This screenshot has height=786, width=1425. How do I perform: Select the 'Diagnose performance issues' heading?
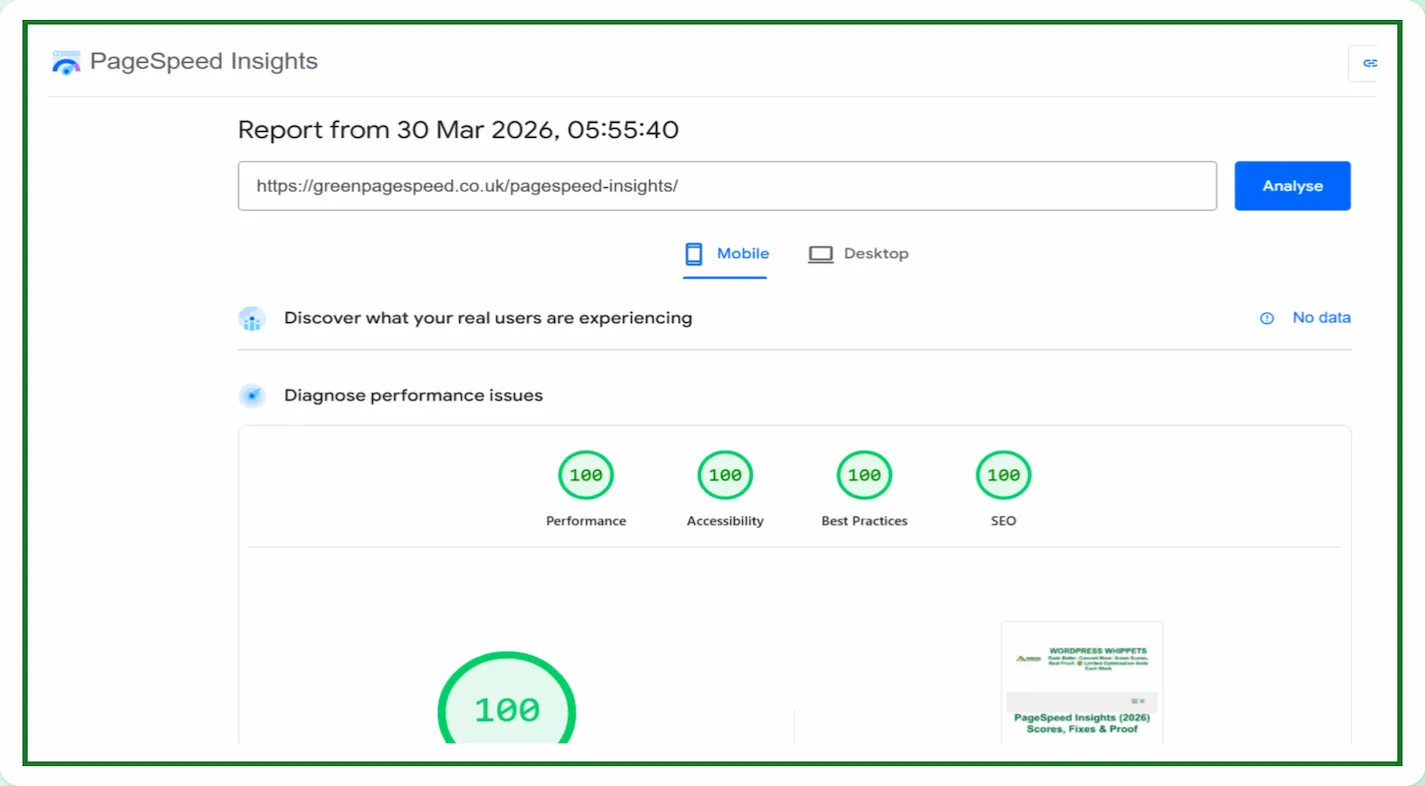pos(413,396)
